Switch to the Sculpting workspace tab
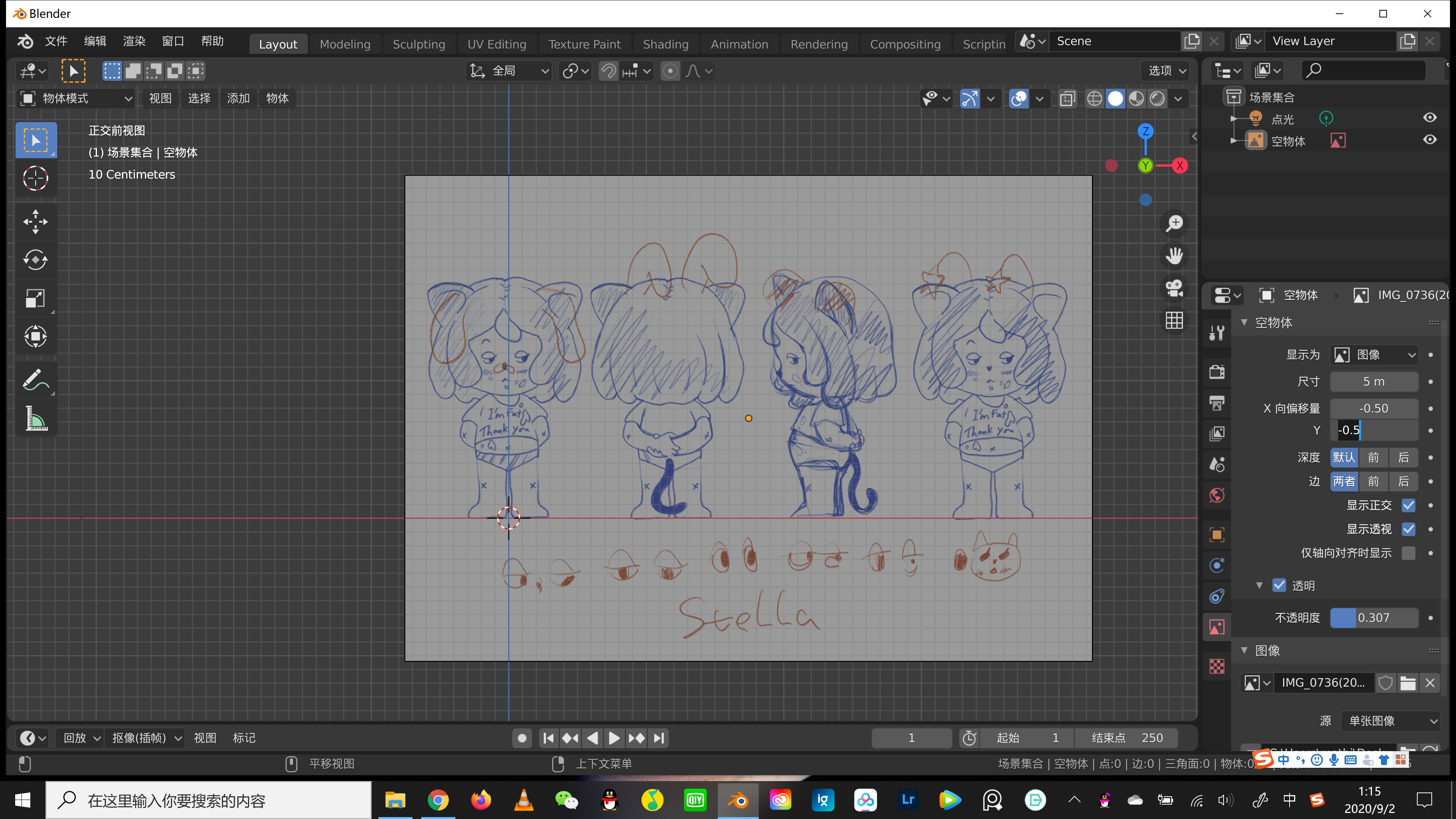Image resolution: width=1456 pixels, height=819 pixels. (418, 44)
